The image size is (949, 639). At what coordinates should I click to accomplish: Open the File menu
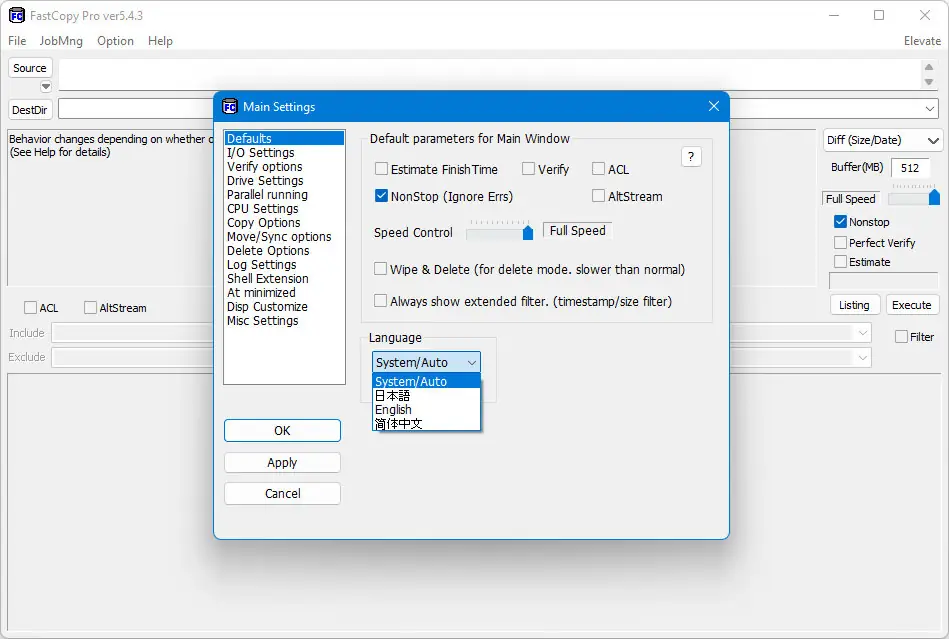tap(17, 41)
